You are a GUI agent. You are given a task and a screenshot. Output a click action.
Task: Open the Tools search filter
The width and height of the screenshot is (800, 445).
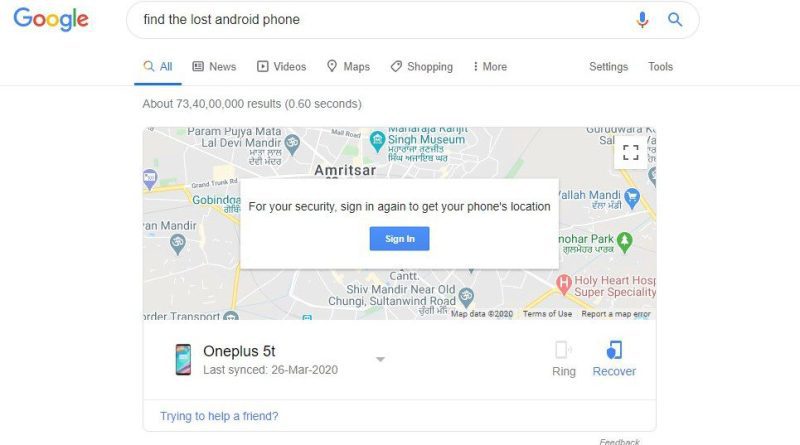click(x=660, y=66)
